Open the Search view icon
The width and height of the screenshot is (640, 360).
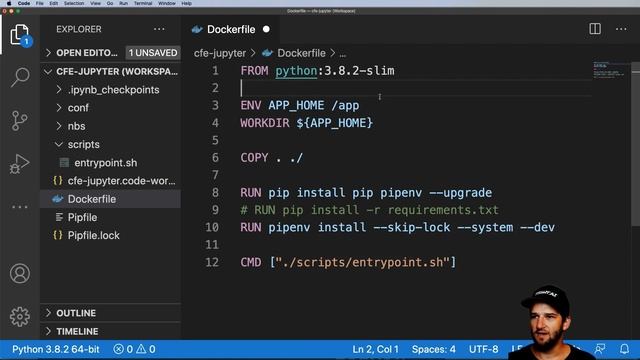[20, 77]
